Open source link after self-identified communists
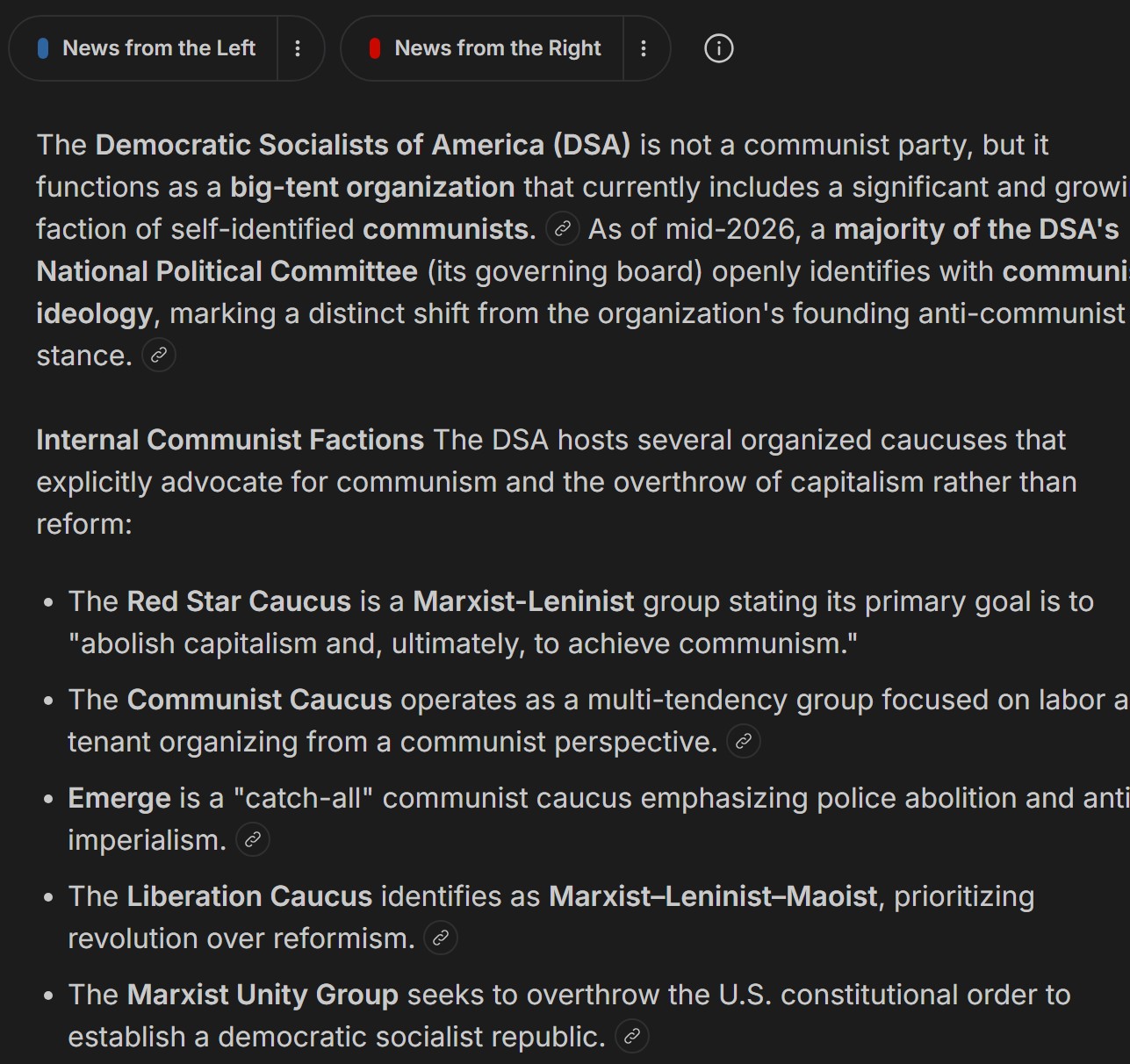The image size is (1130, 1064). 563,229
